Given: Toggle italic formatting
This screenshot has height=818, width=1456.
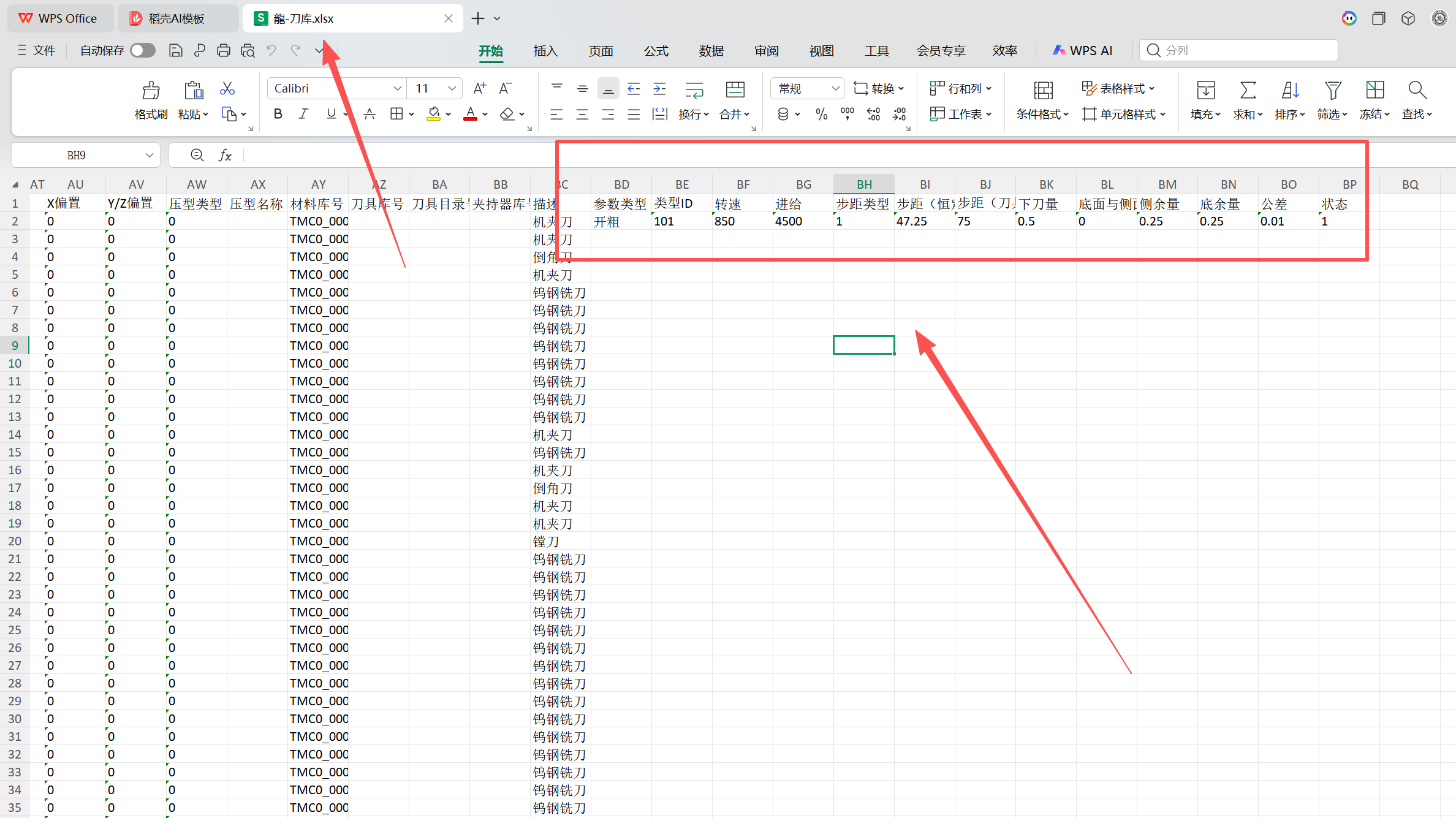Looking at the screenshot, I should tap(303, 114).
